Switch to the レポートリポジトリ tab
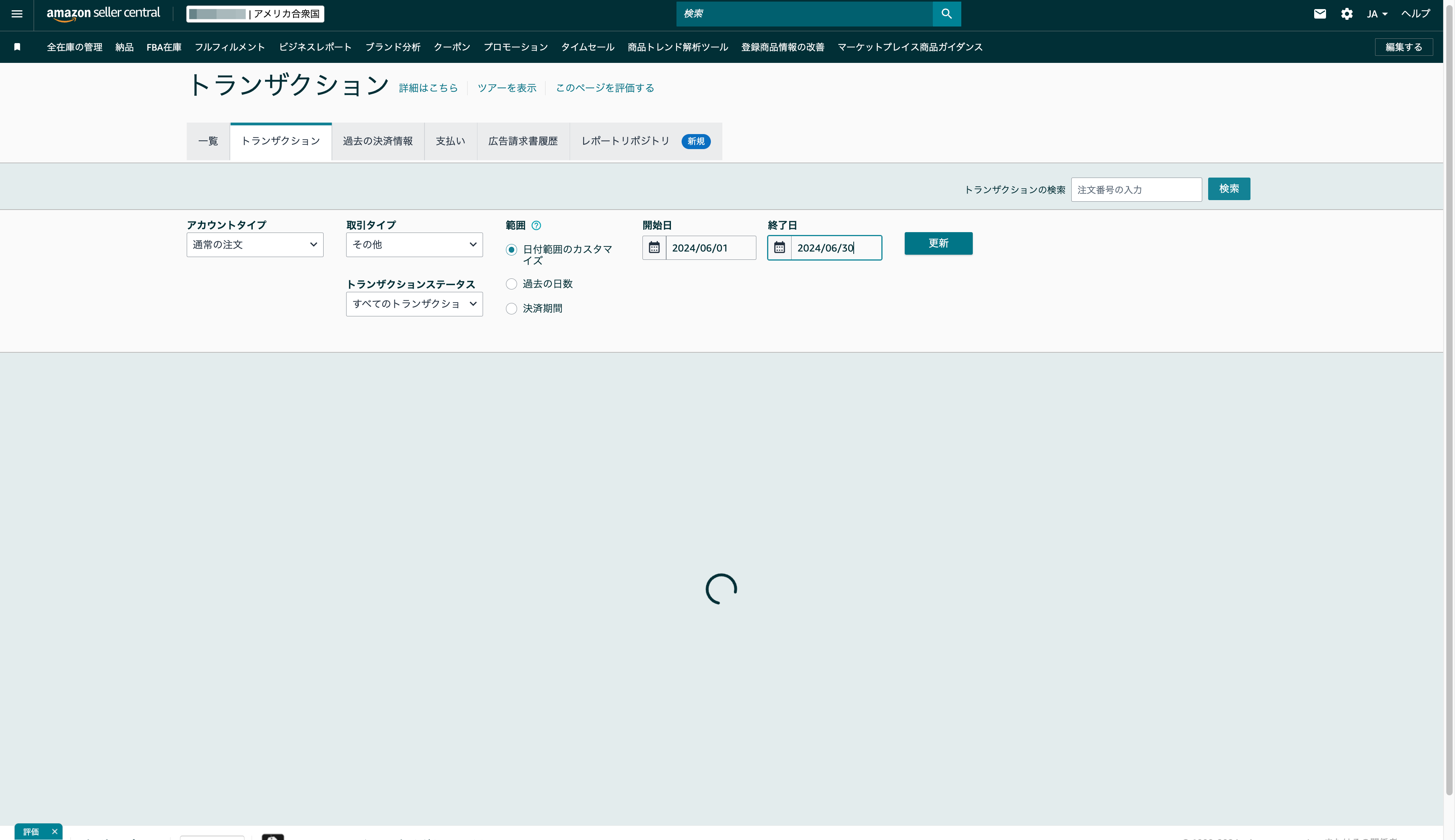This screenshot has height=840, width=1455. tap(646, 141)
